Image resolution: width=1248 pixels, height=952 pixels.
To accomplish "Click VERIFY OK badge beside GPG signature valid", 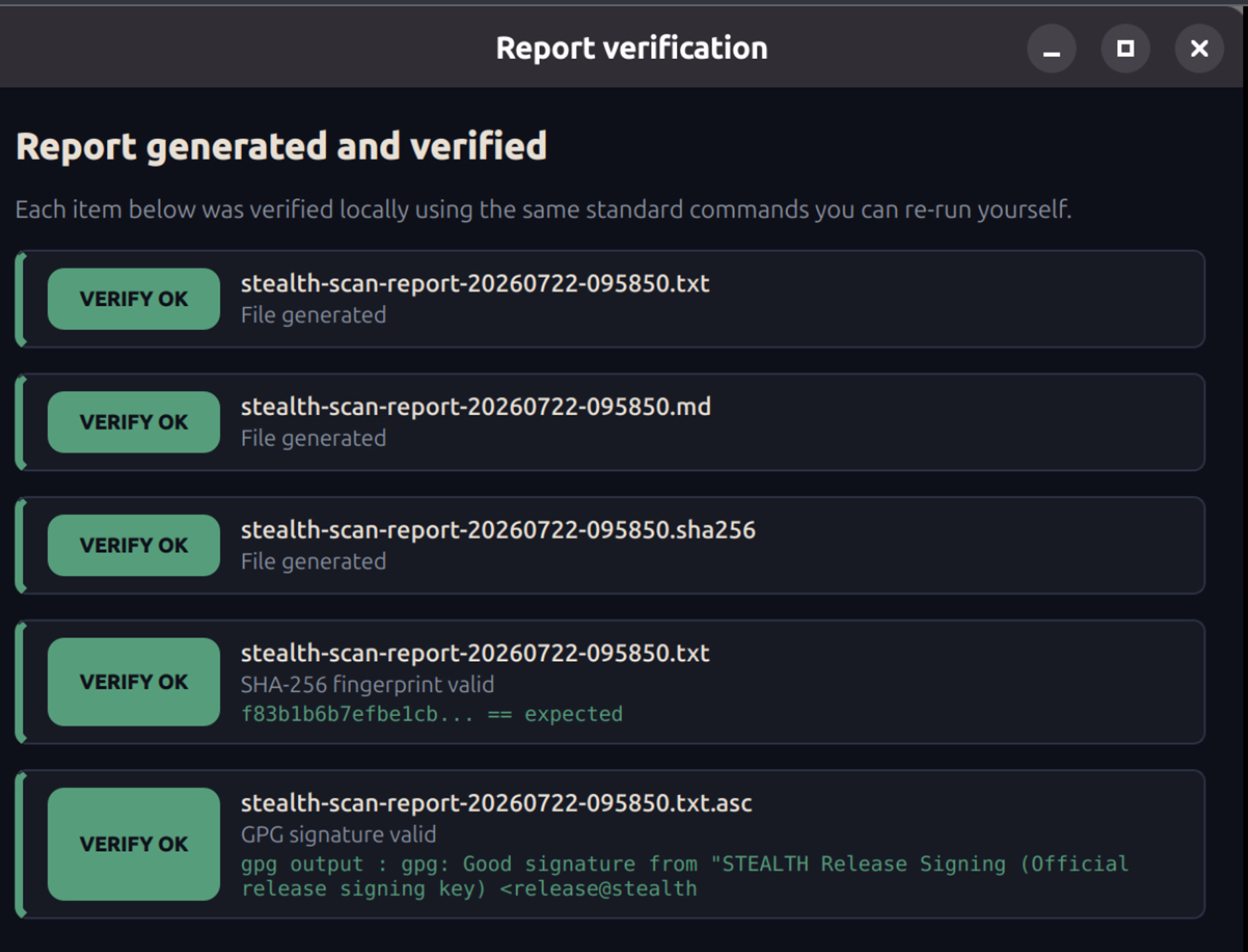I will [134, 844].
